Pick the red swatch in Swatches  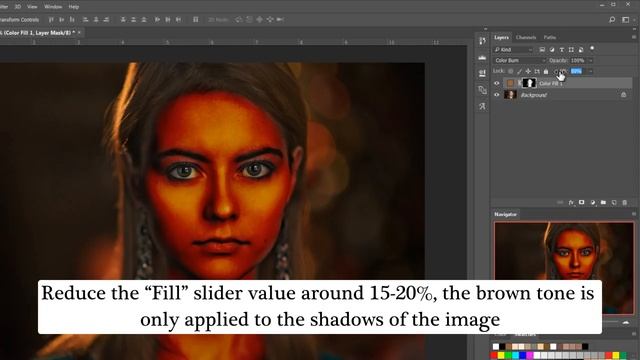click(494, 356)
